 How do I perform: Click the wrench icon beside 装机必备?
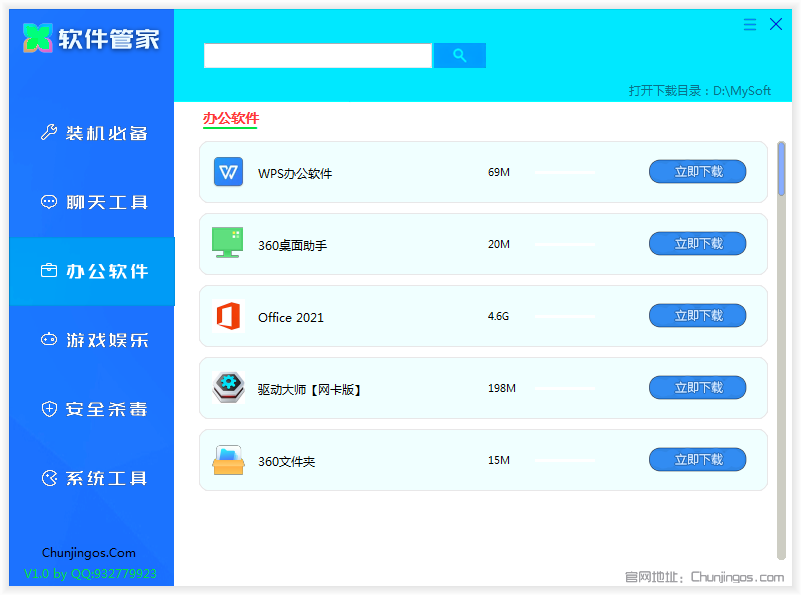49,132
